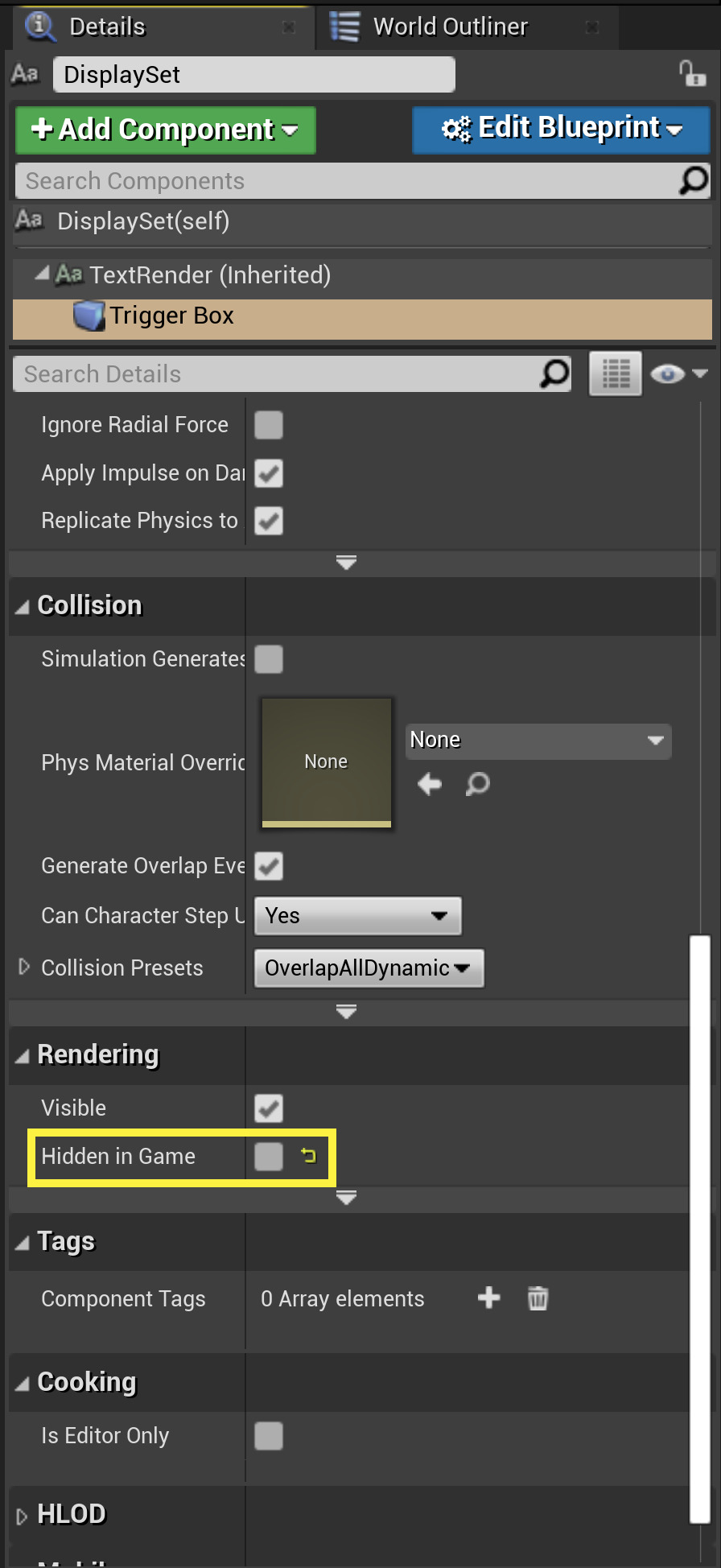Open the Add Component menu
This screenshot has height=1568, width=721.
pyautogui.click(x=166, y=130)
